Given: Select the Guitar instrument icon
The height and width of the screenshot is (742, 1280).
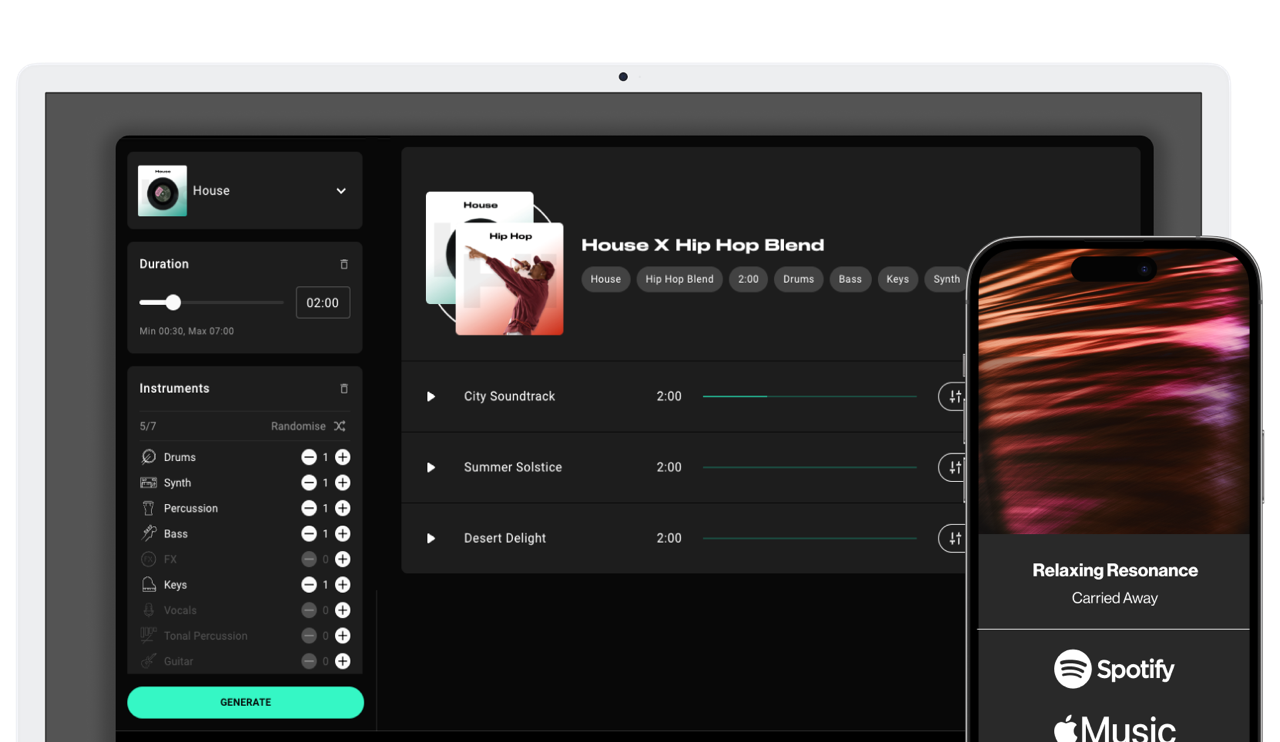Looking at the screenshot, I should click(148, 661).
